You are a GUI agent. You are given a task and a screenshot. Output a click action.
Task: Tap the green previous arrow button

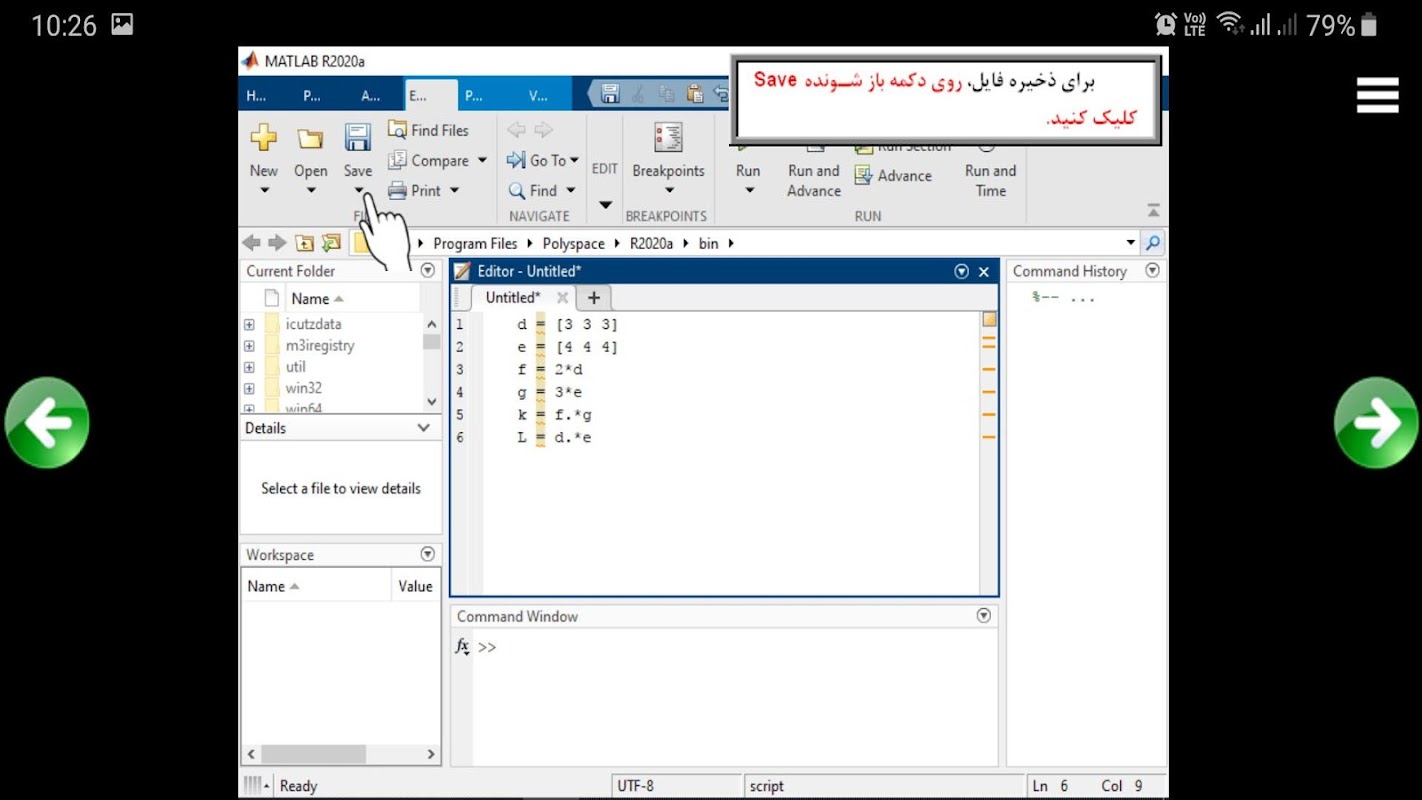pos(47,423)
